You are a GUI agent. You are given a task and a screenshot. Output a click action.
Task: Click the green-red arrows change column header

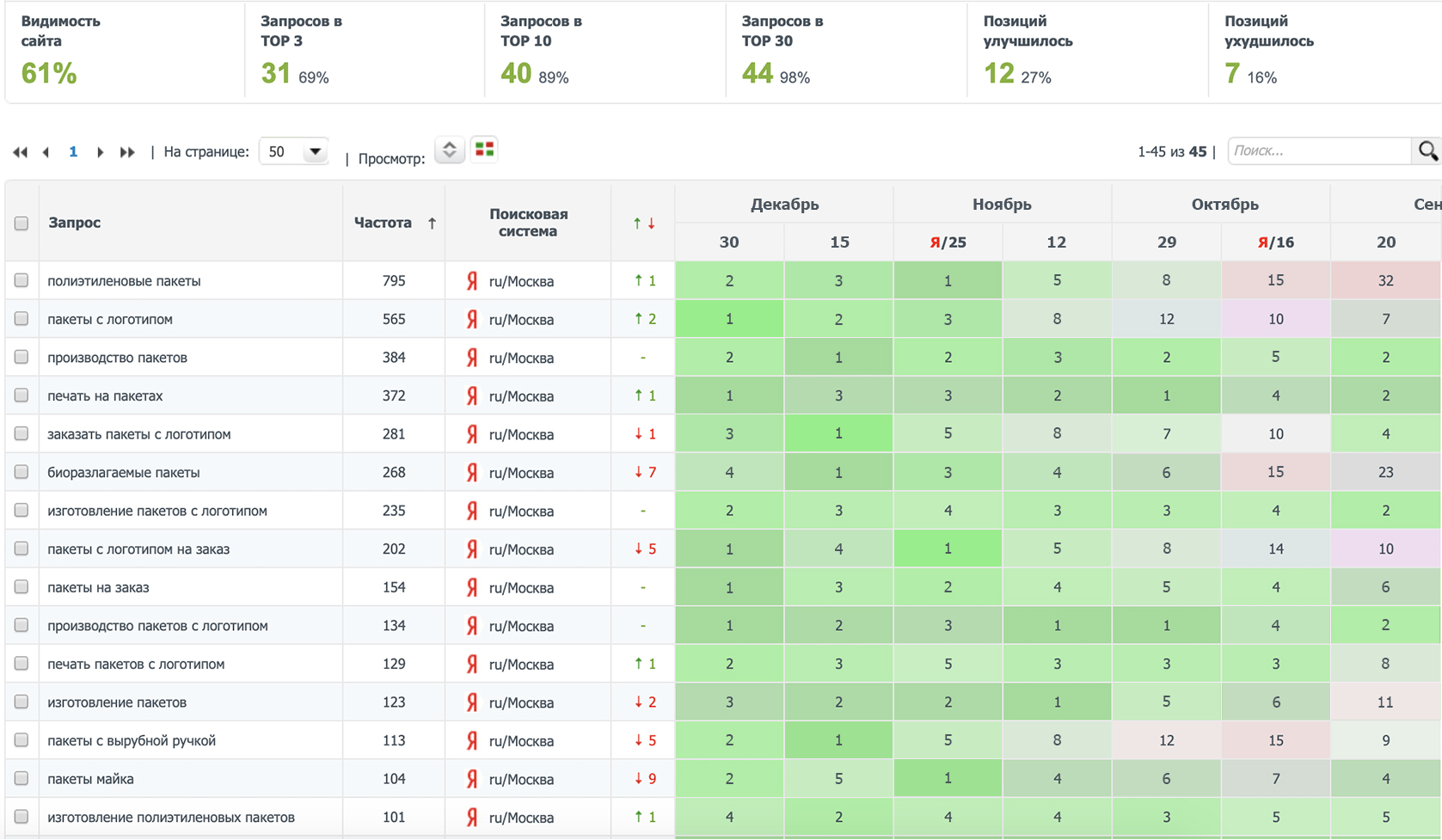(x=643, y=223)
